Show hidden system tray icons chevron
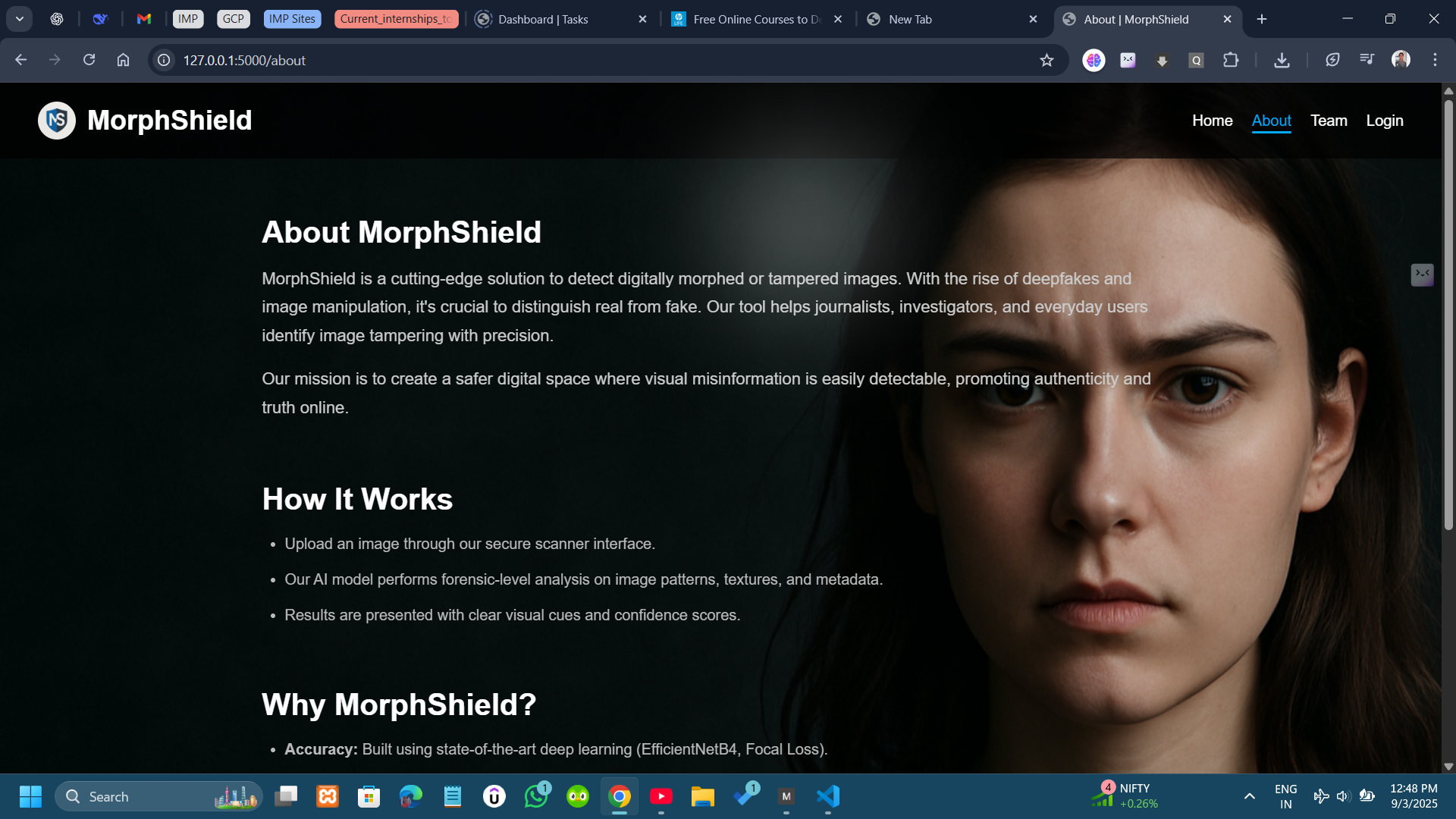 coord(1249,796)
